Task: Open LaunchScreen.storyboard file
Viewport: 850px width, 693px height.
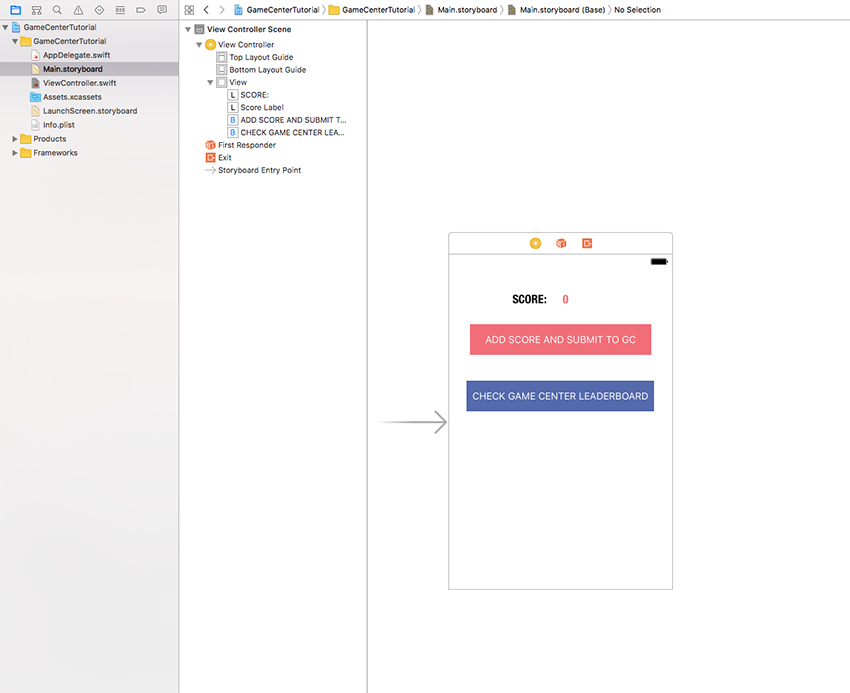Action: coord(90,111)
